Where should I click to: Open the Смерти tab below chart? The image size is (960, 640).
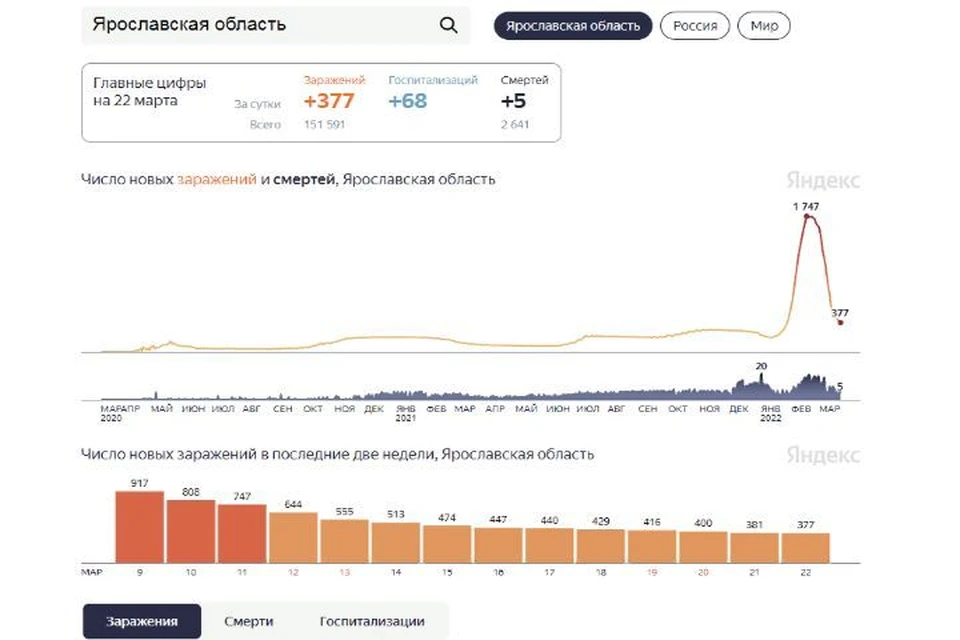pyautogui.click(x=248, y=621)
